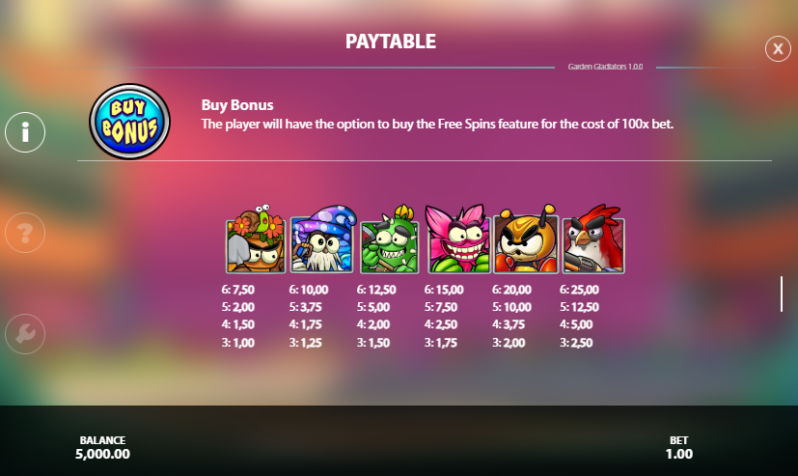798x476 pixels.
Task: Select the blue mushroom wizard symbol
Action: (x=323, y=239)
